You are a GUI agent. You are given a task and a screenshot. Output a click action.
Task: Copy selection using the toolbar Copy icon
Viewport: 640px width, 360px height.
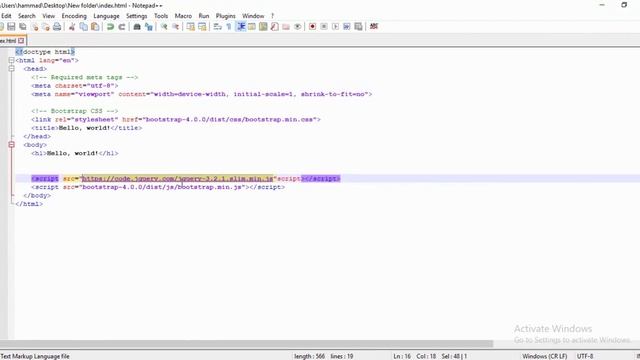pos(84,27)
